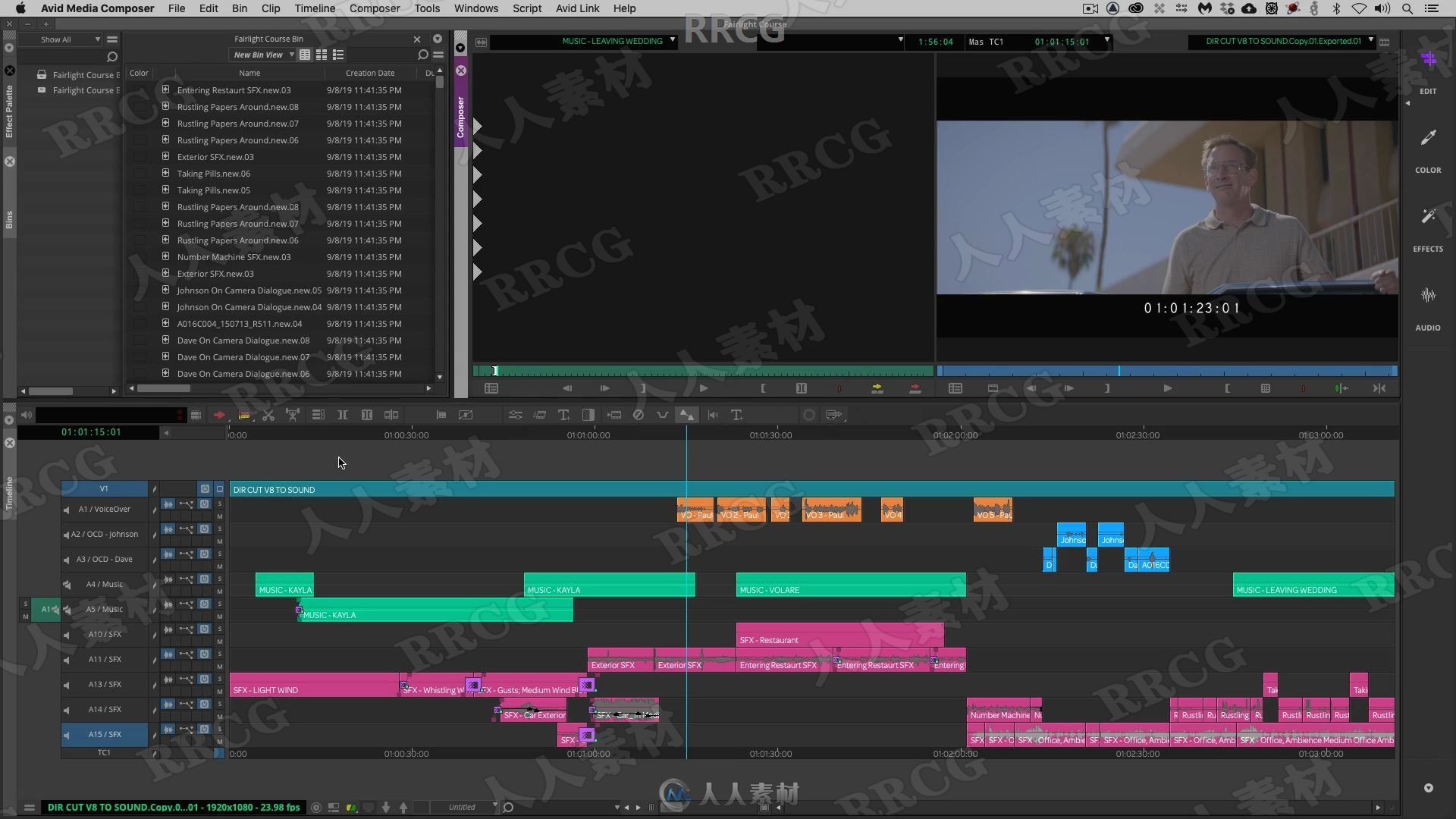Open the Mas TC1 timecode display dropdown
Image resolution: width=1456 pixels, height=819 pixels.
tap(1107, 41)
